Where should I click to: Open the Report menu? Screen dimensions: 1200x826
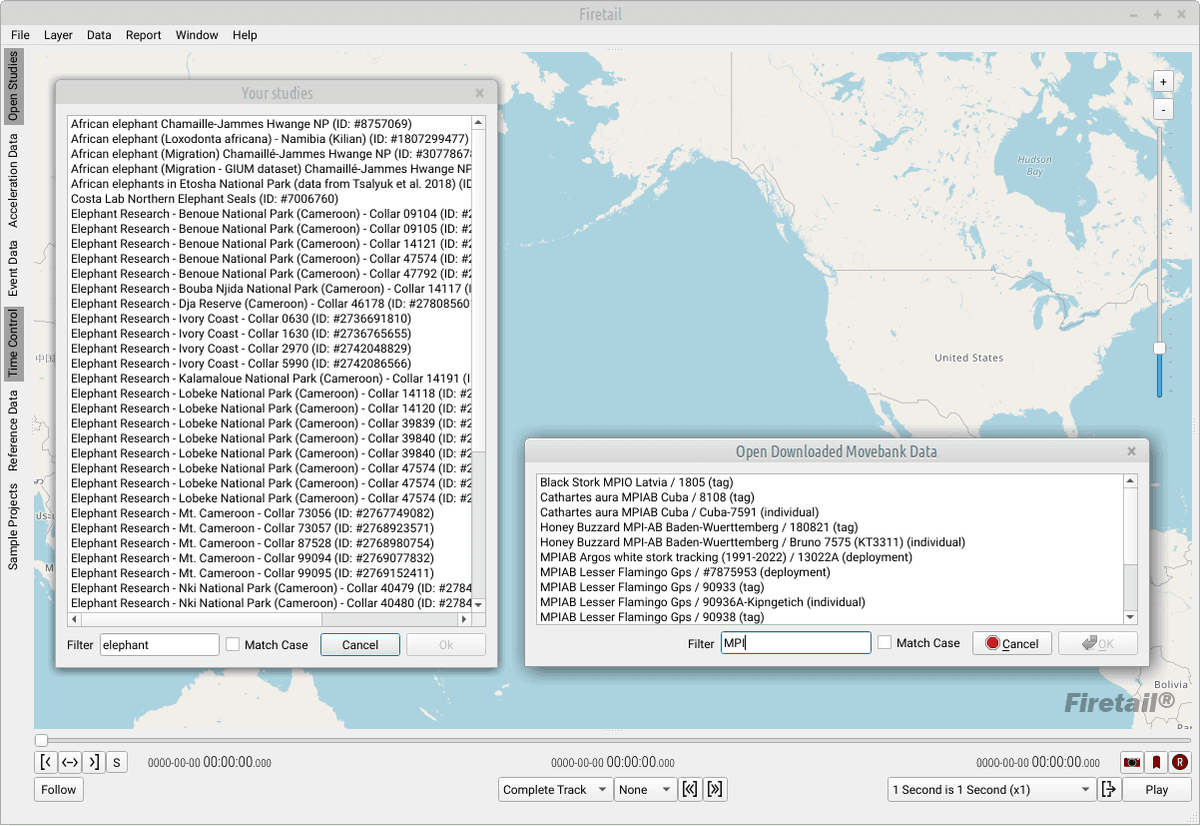click(x=143, y=35)
